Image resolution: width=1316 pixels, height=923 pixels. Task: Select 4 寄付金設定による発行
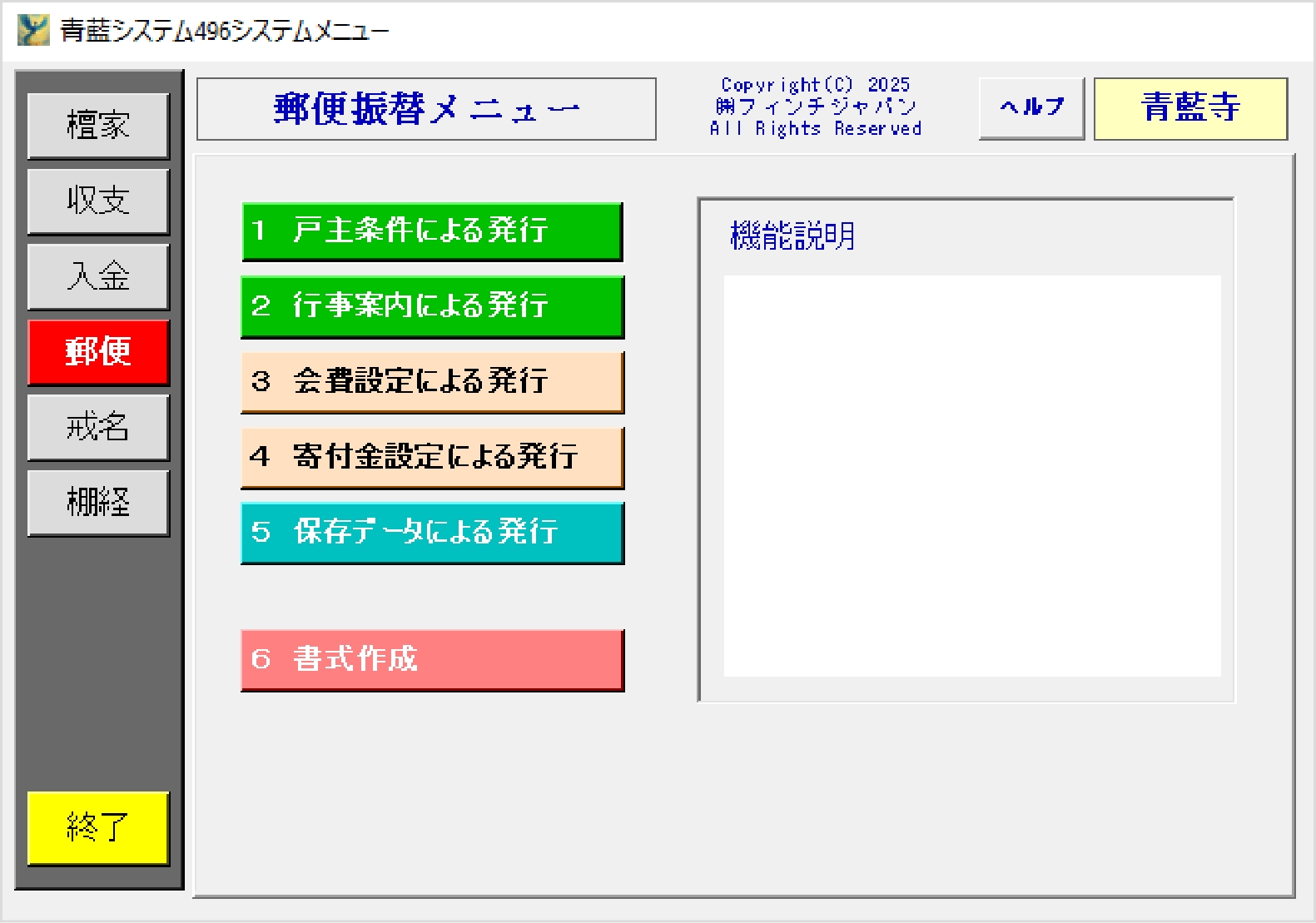432,457
